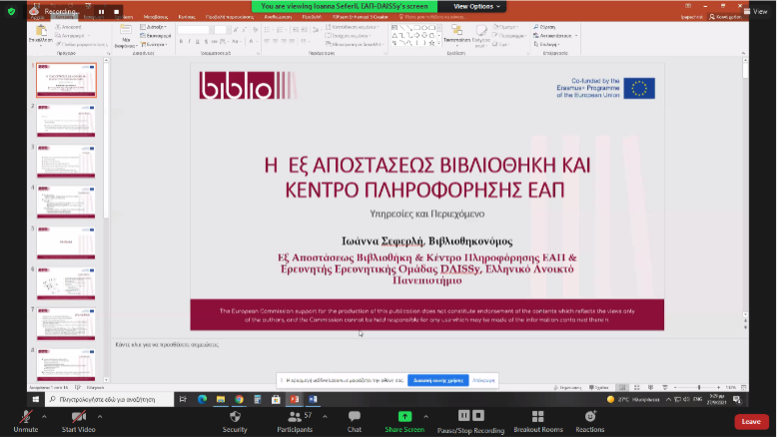Switch to PowerPoint taskbar icon
This screenshot has width=779, height=440.
tap(296, 400)
